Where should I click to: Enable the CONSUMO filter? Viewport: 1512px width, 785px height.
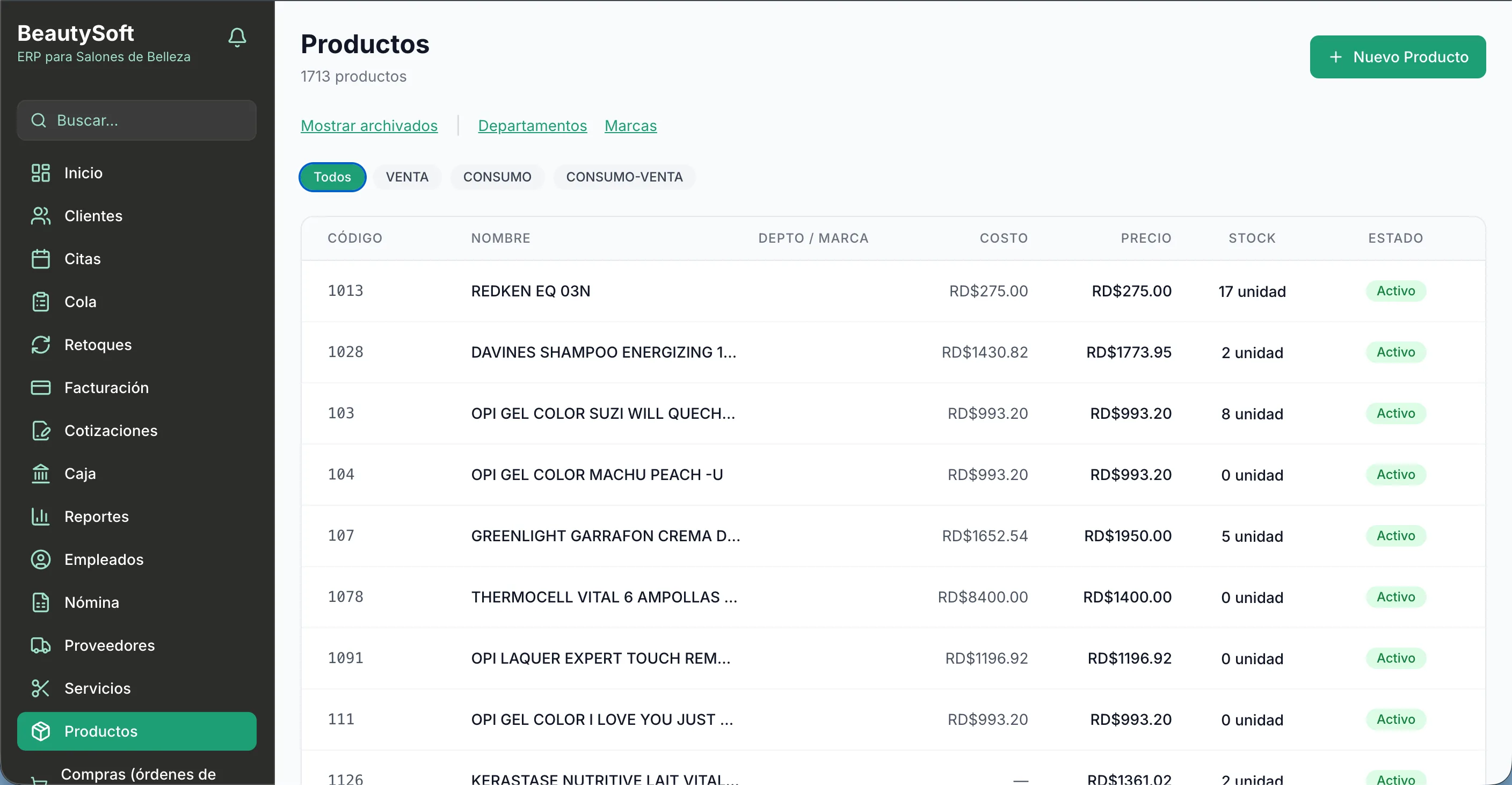point(497,177)
